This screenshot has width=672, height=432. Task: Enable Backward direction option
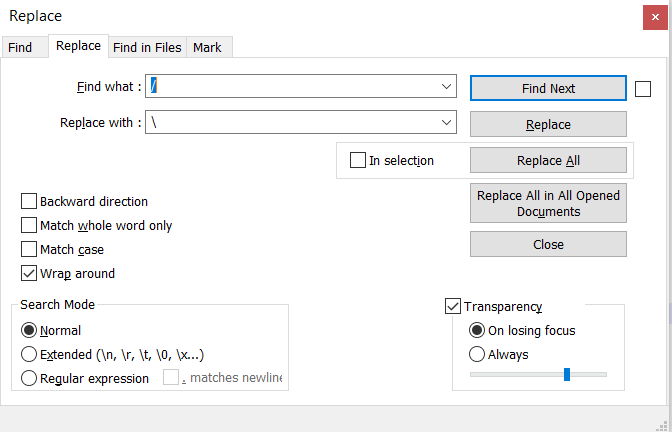click(x=29, y=202)
